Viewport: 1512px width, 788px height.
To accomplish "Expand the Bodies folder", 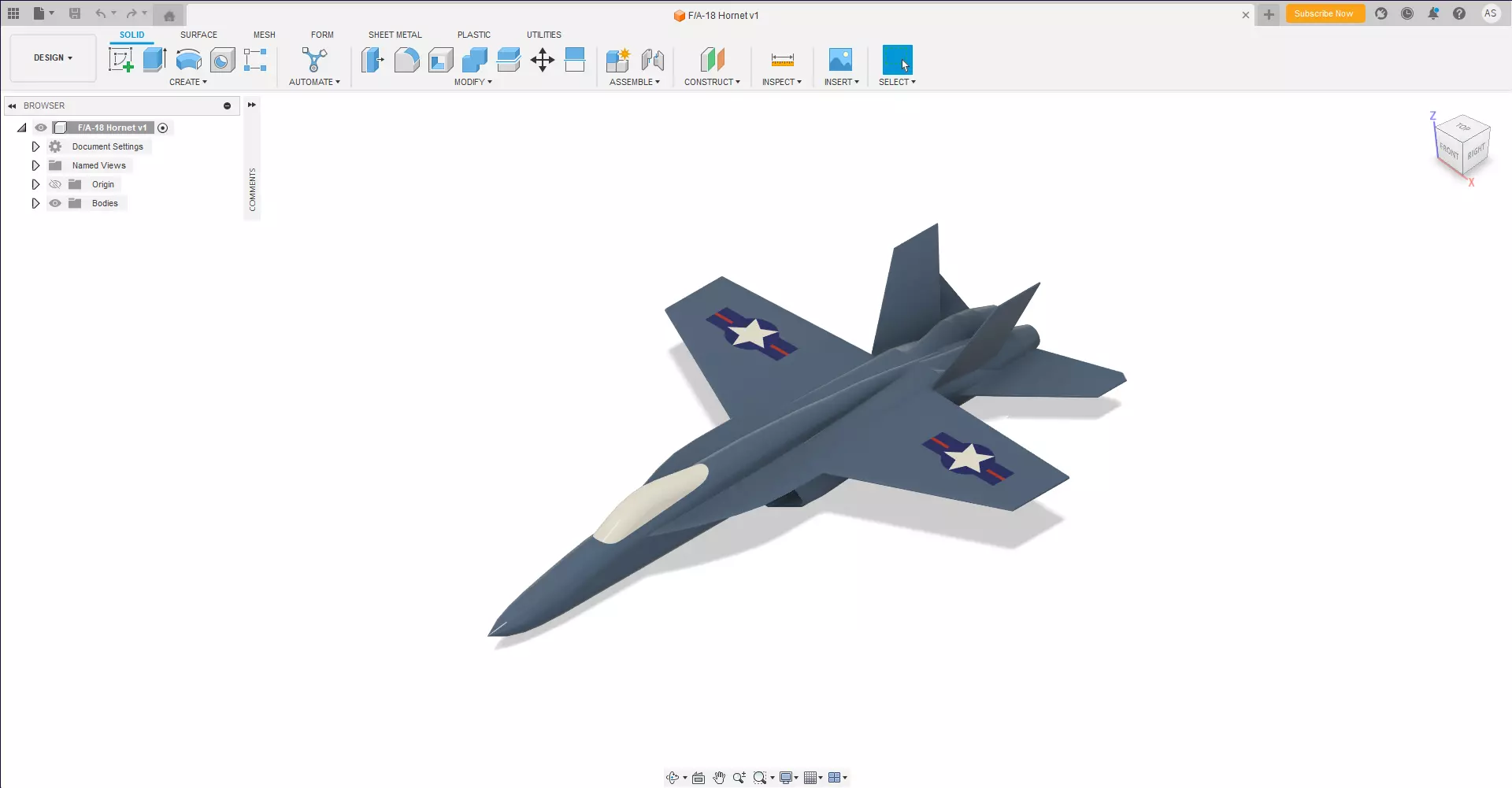I will click(x=35, y=203).
